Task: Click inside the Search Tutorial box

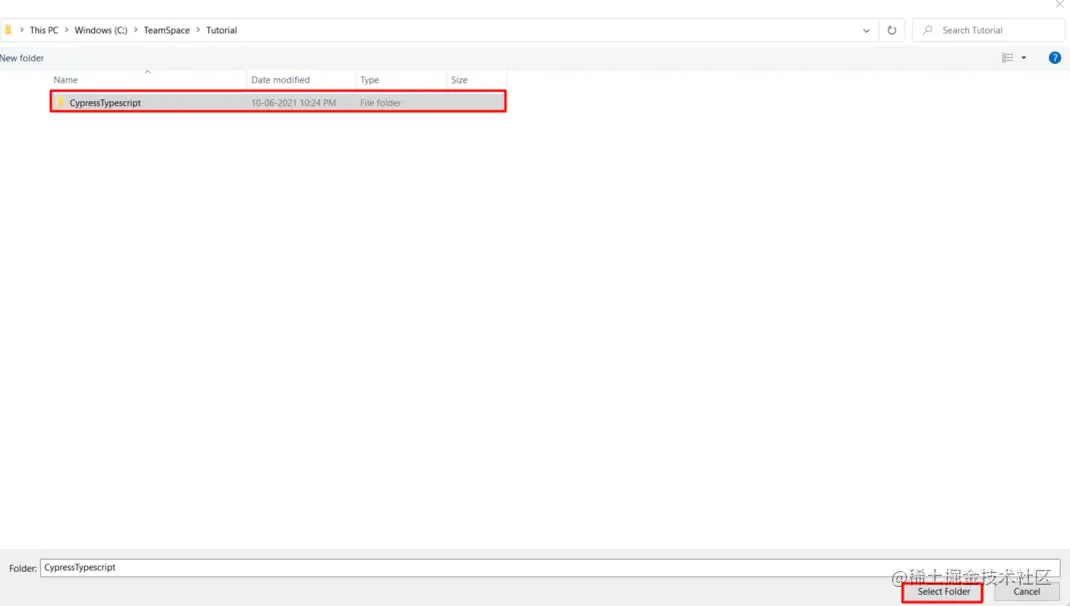Action: tap(975, 30)
